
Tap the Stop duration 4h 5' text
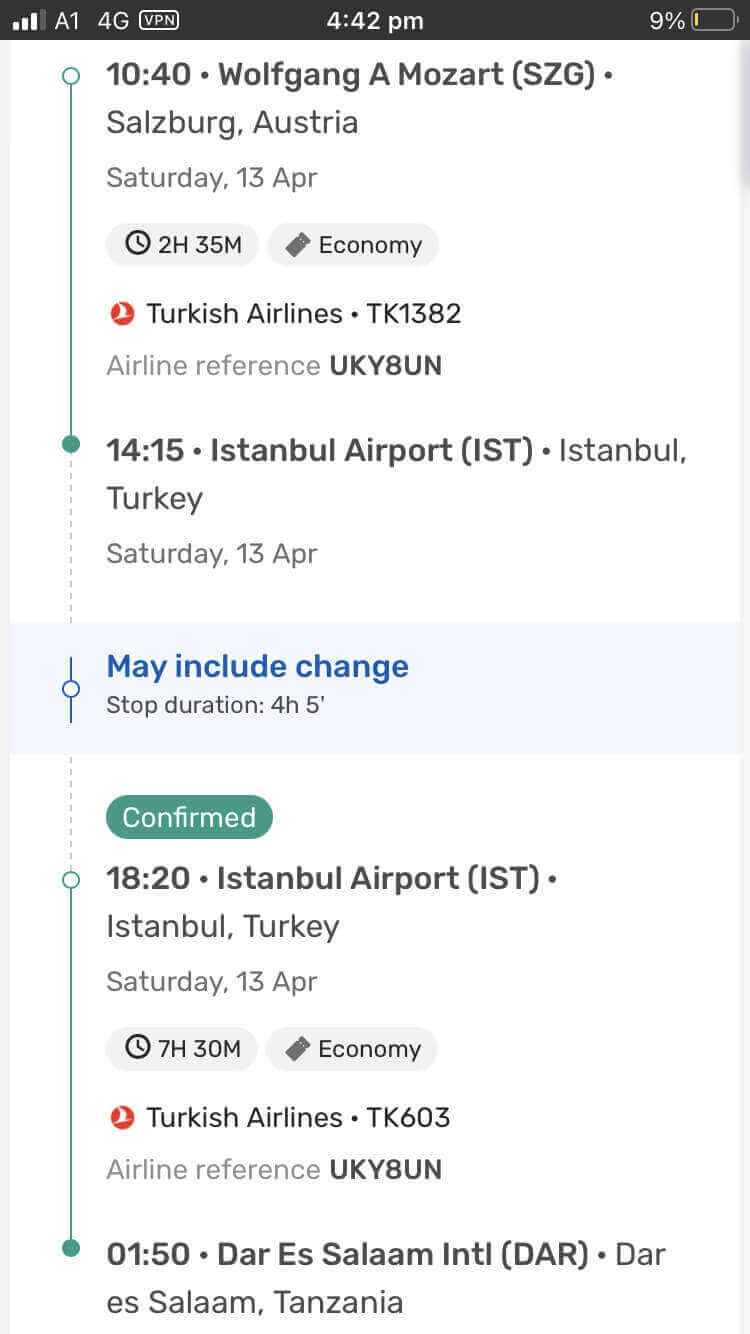point(216,705)
